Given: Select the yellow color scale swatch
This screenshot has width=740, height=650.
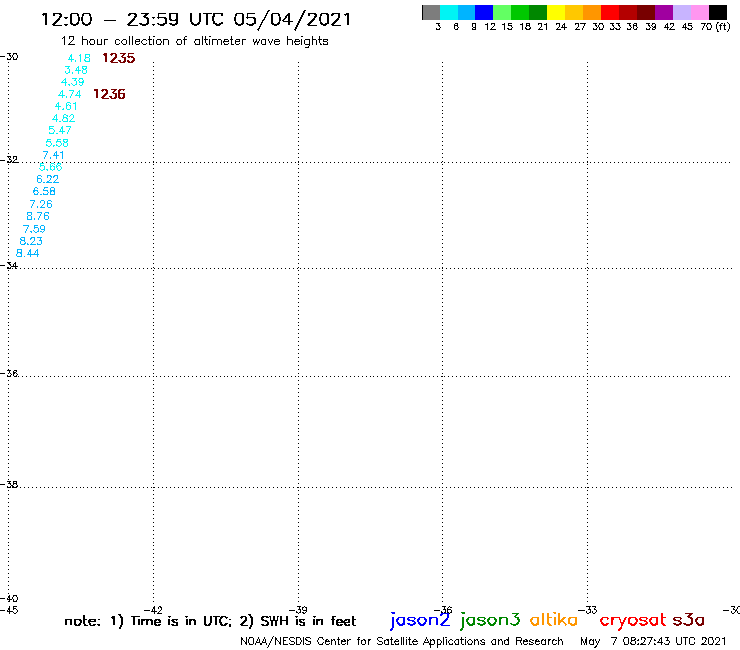Looking at the screenshot, I should (556, 12).
